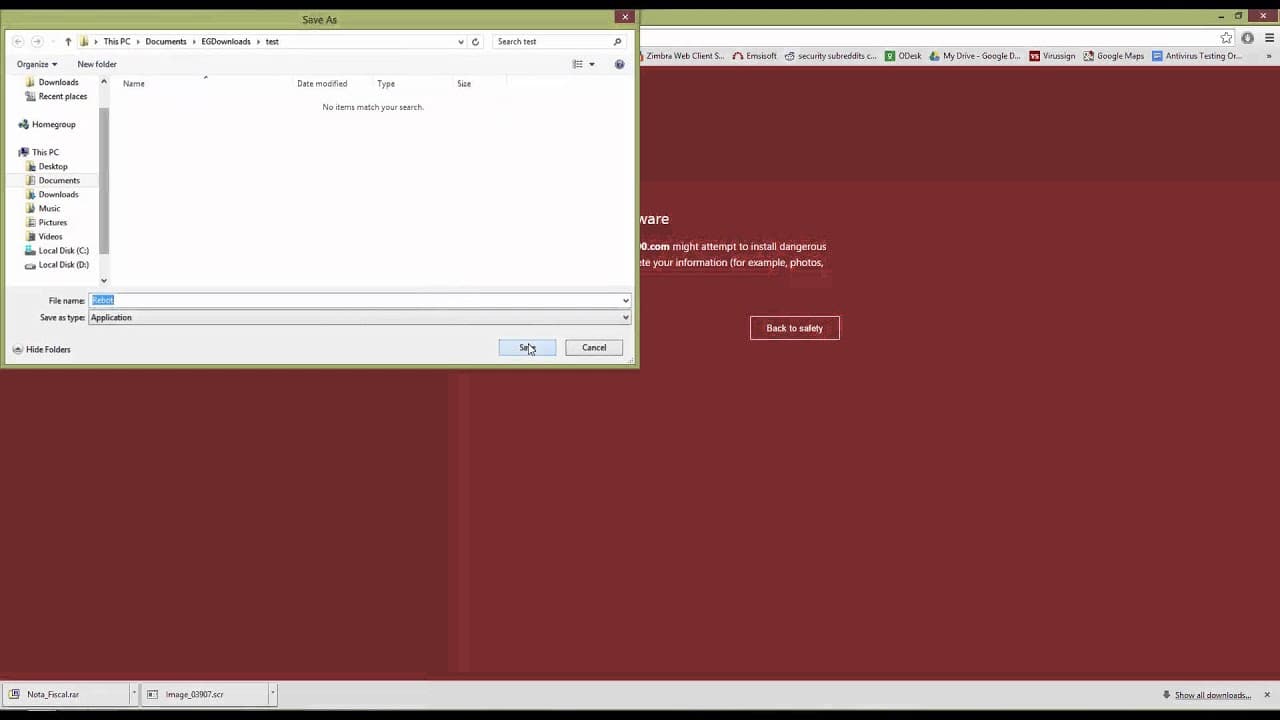Open Nota_Fiscal.rar download options arrow
This screenshot has width=1280, height=720.
coord(133,694)
